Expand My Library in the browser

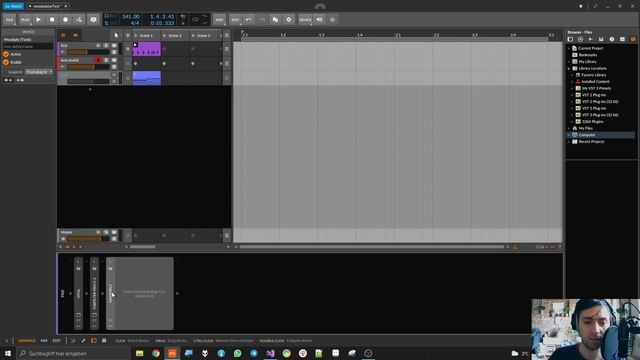(x=569, y=62)
